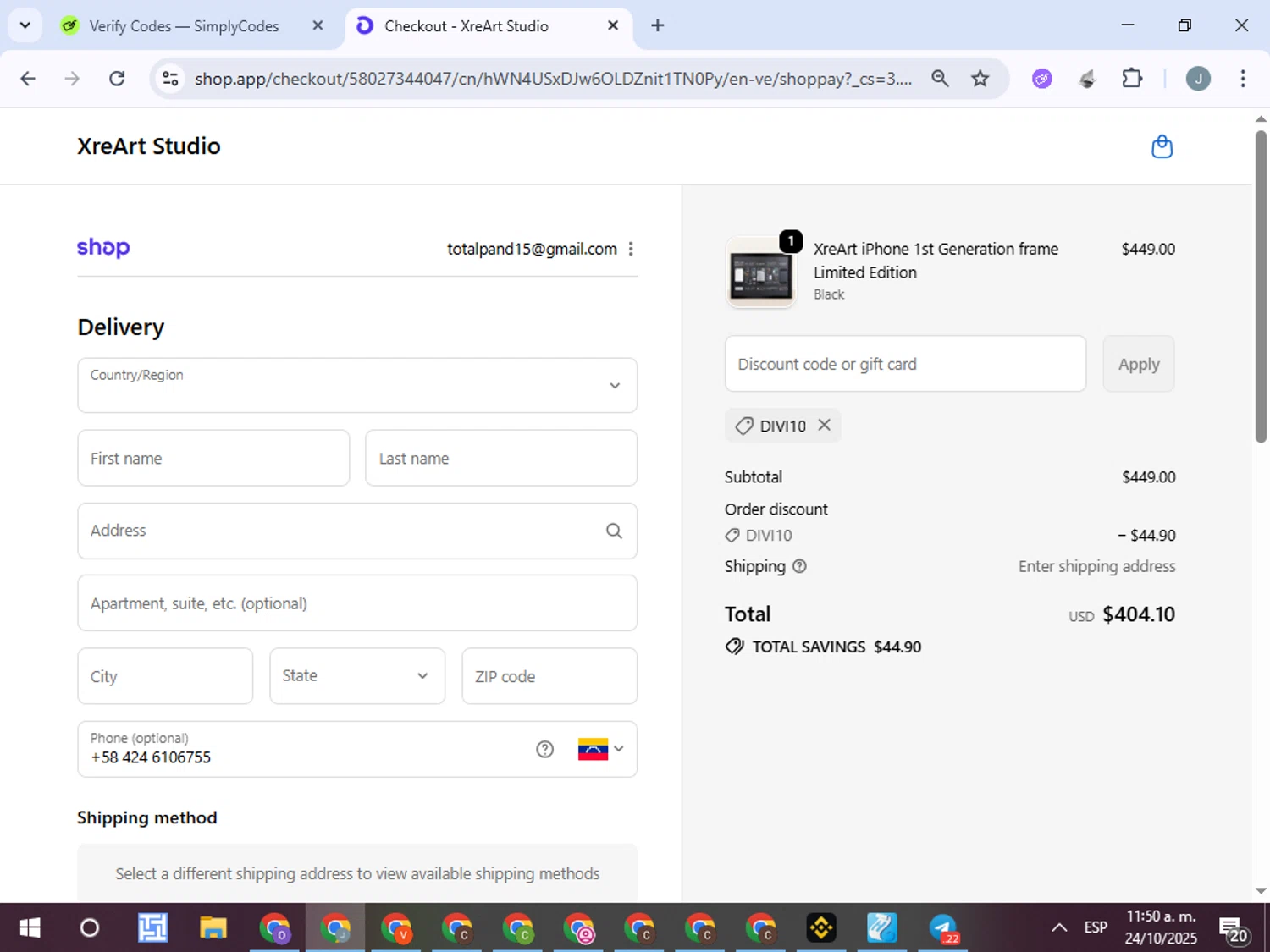Click the City input field
1270x952 pixels.
(x=165, y=676)
